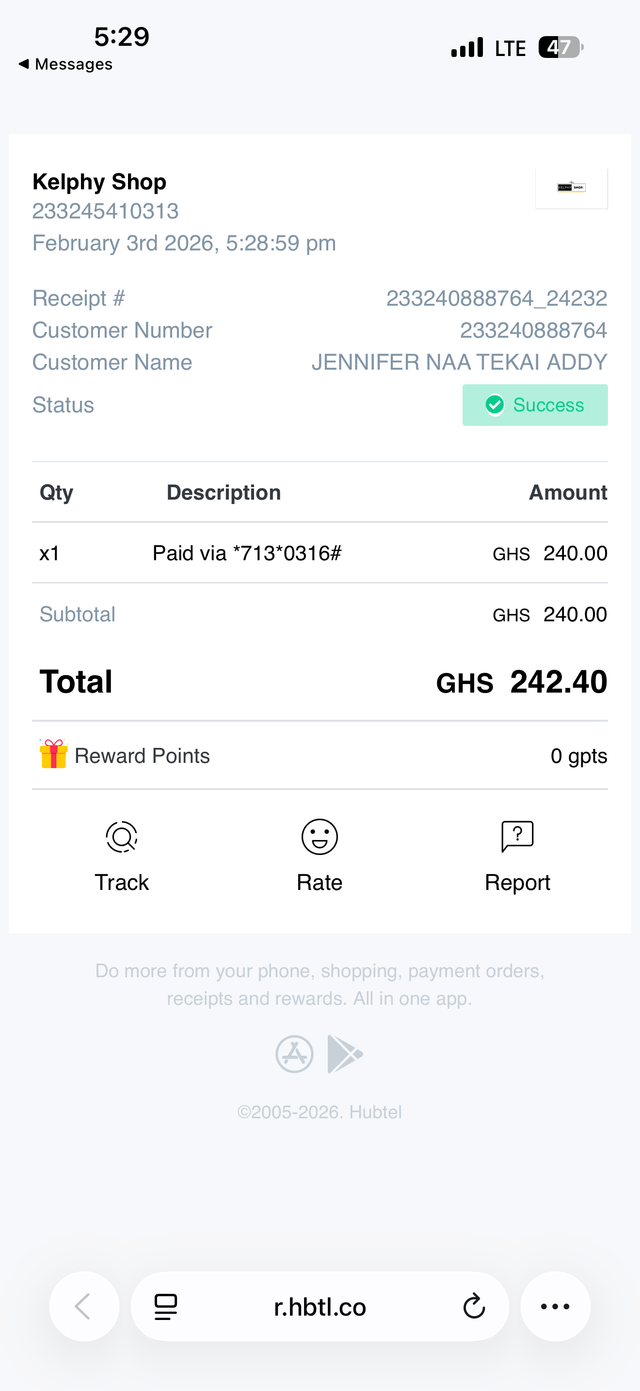Tap the receipt number 233240888764_24232
The width and height of the screenshot is (640, 1391).
tap(497, 298)
